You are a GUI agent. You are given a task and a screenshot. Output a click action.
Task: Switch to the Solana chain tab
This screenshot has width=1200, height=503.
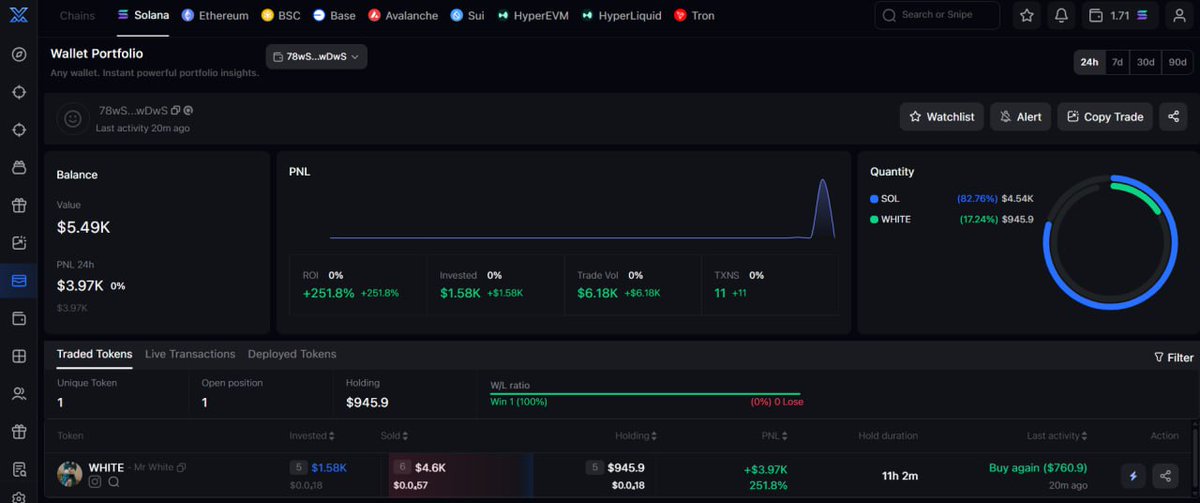tap(143, 16)
